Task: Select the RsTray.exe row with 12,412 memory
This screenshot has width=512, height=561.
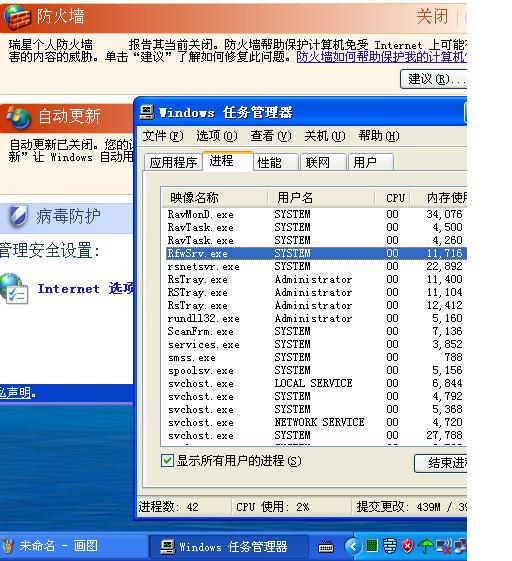Action: coord(315,305)
